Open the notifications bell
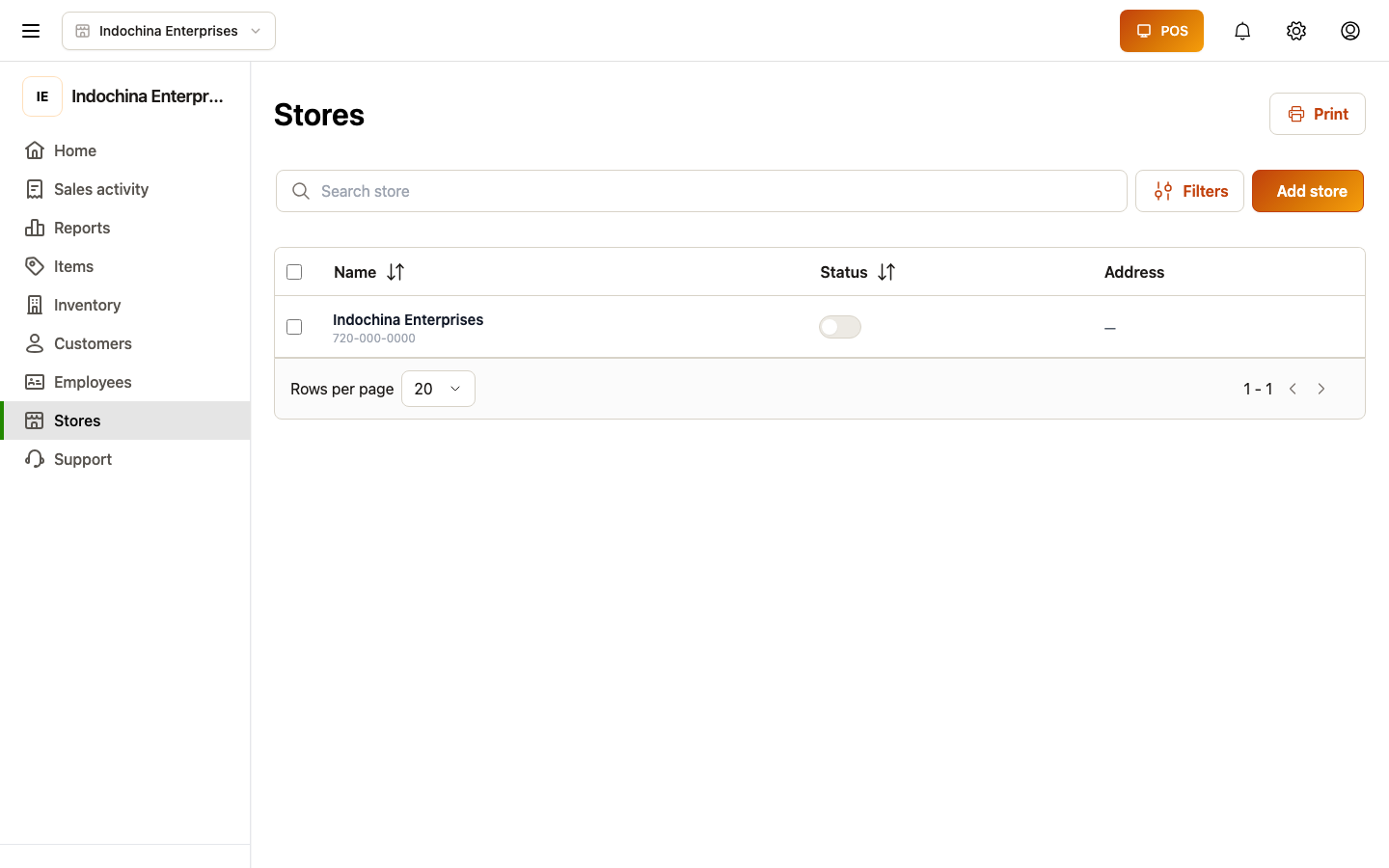Image resolution: width=1389 pixels, height=868 pixels. tap(1242, 31)
